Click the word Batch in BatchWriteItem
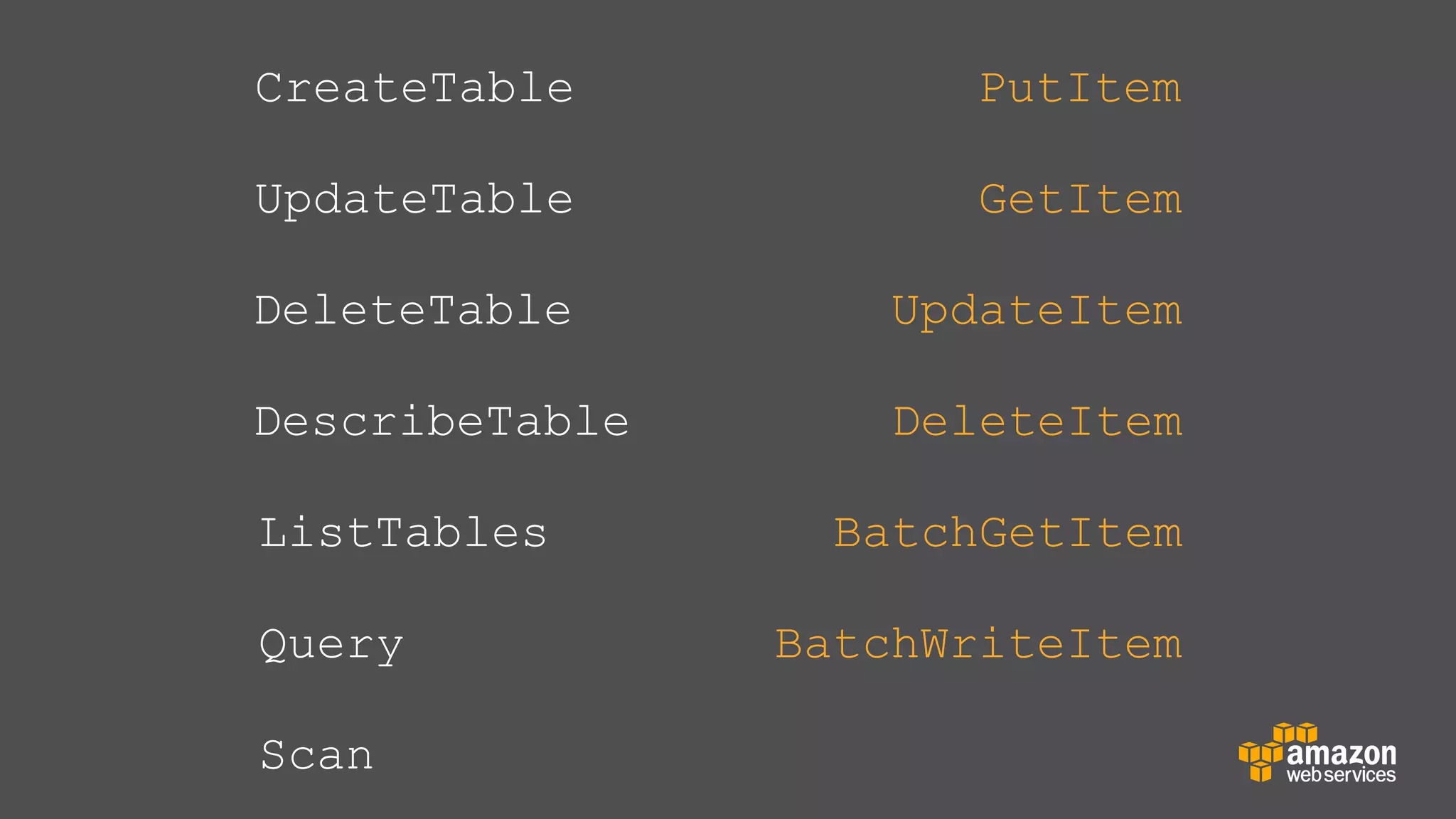Viewport: 1456px width, 819px height. (x=847, y=644)
